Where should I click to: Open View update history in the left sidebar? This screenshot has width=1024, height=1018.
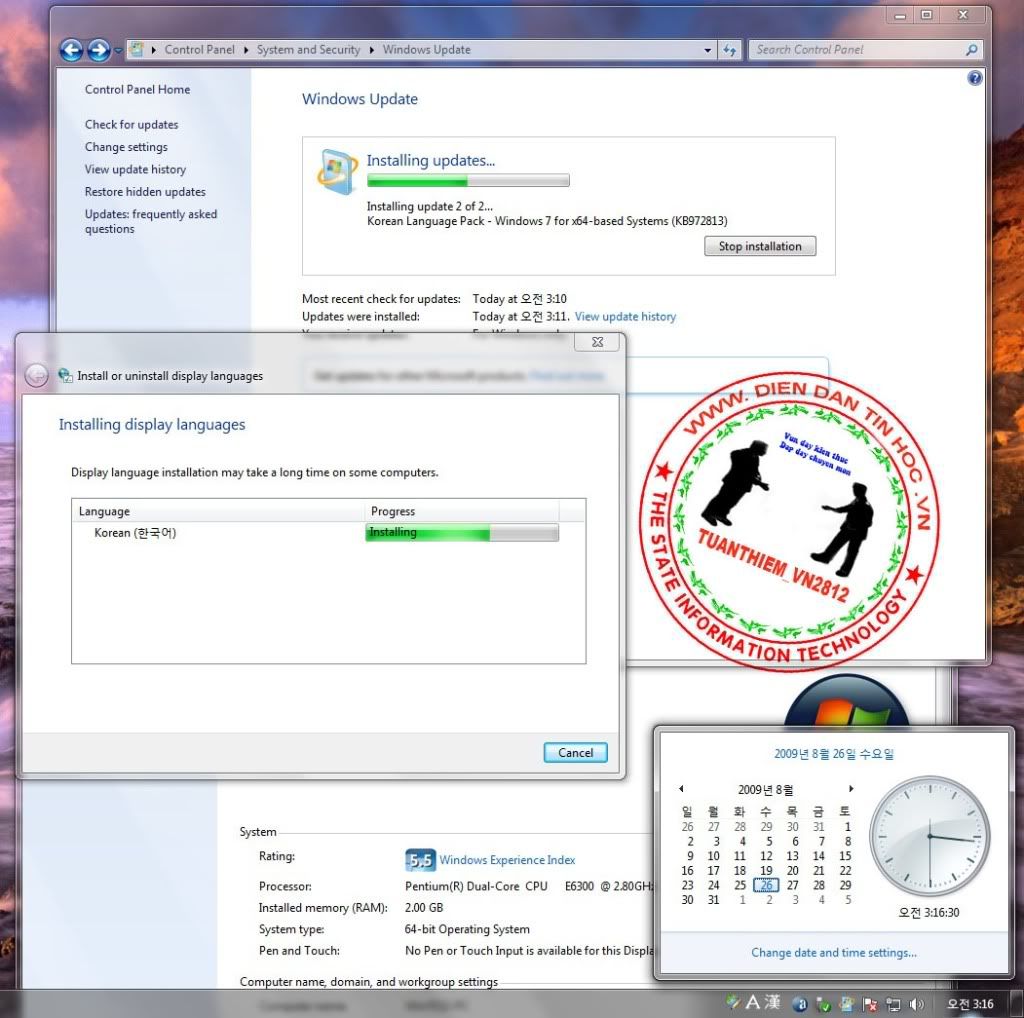[135, 169]
